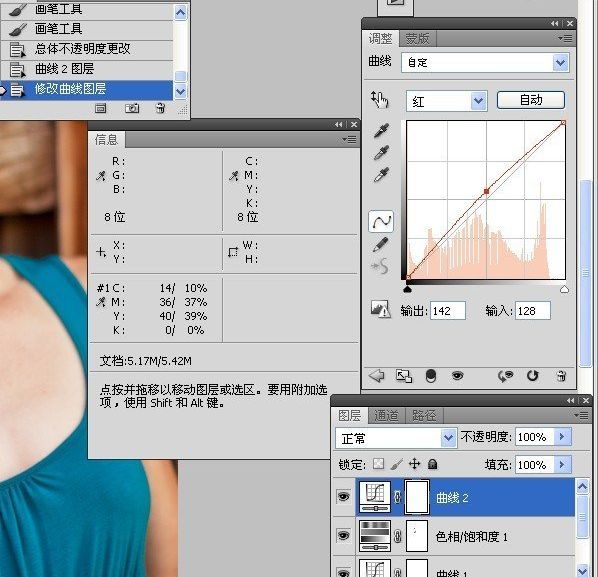
Task: Switch to the 通道 tab
Action: [x=386, y=416]
